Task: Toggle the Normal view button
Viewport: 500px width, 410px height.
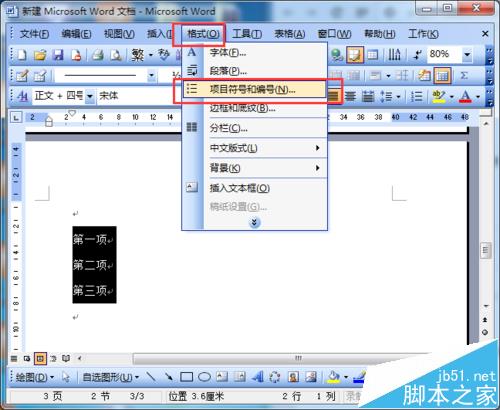Action: 14,359
